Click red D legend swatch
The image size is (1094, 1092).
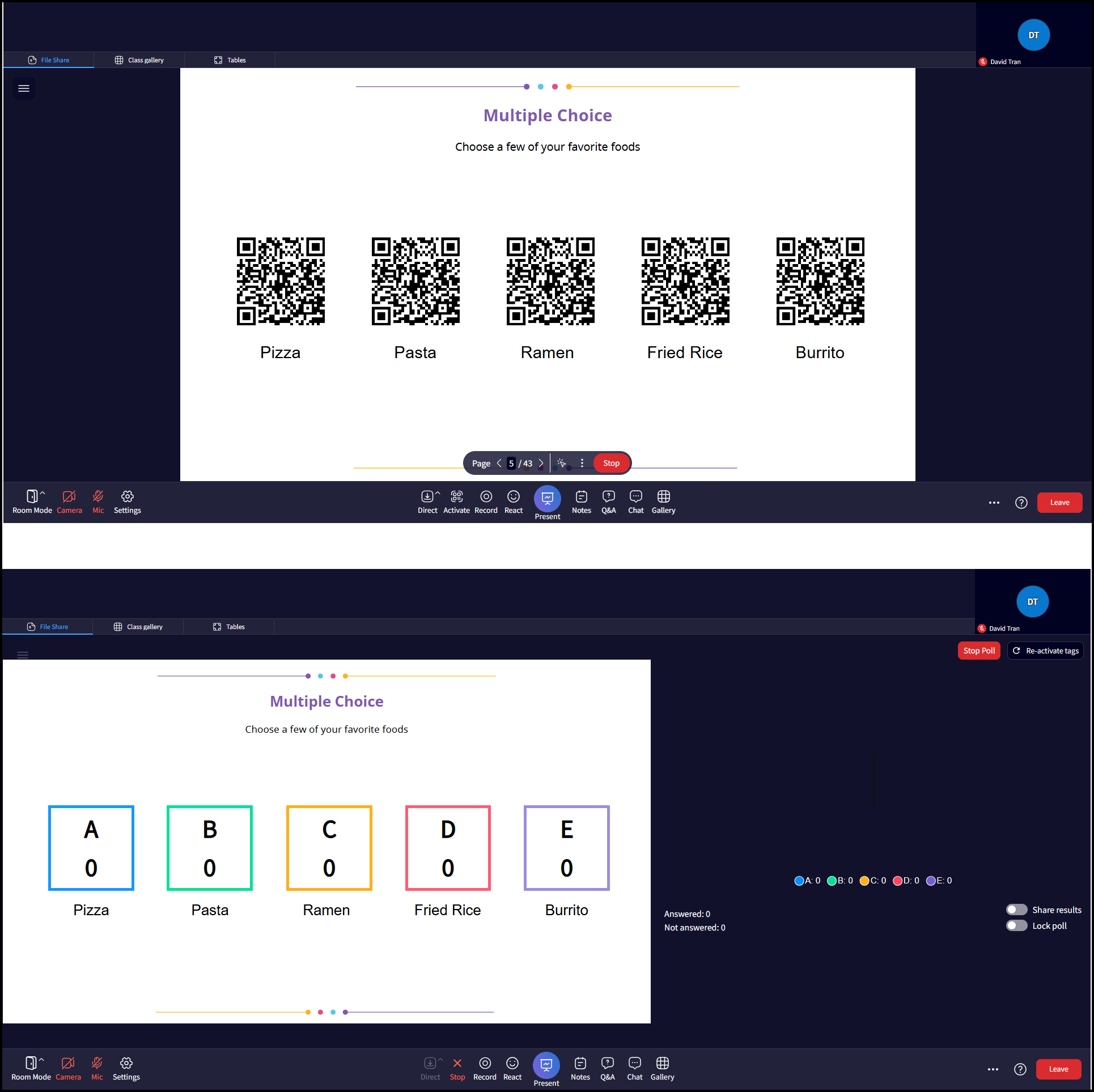point(897,881)
